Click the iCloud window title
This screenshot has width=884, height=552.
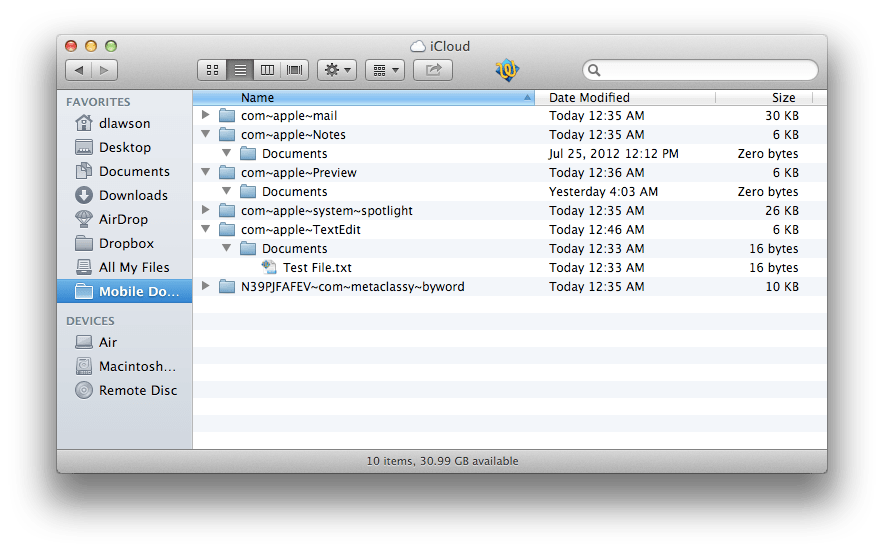(449, 46)
